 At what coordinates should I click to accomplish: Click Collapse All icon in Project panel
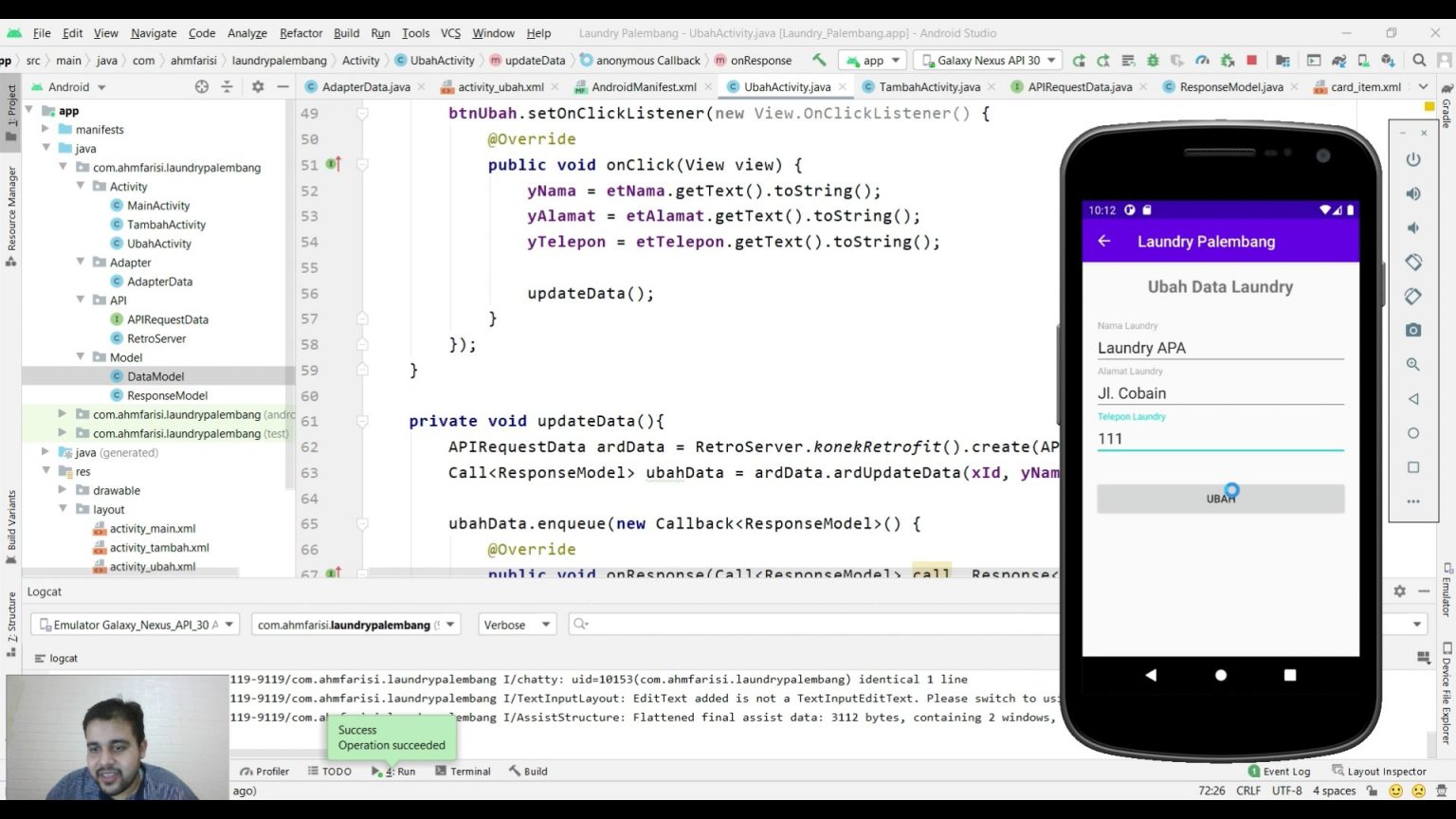(x=227, y=86)
